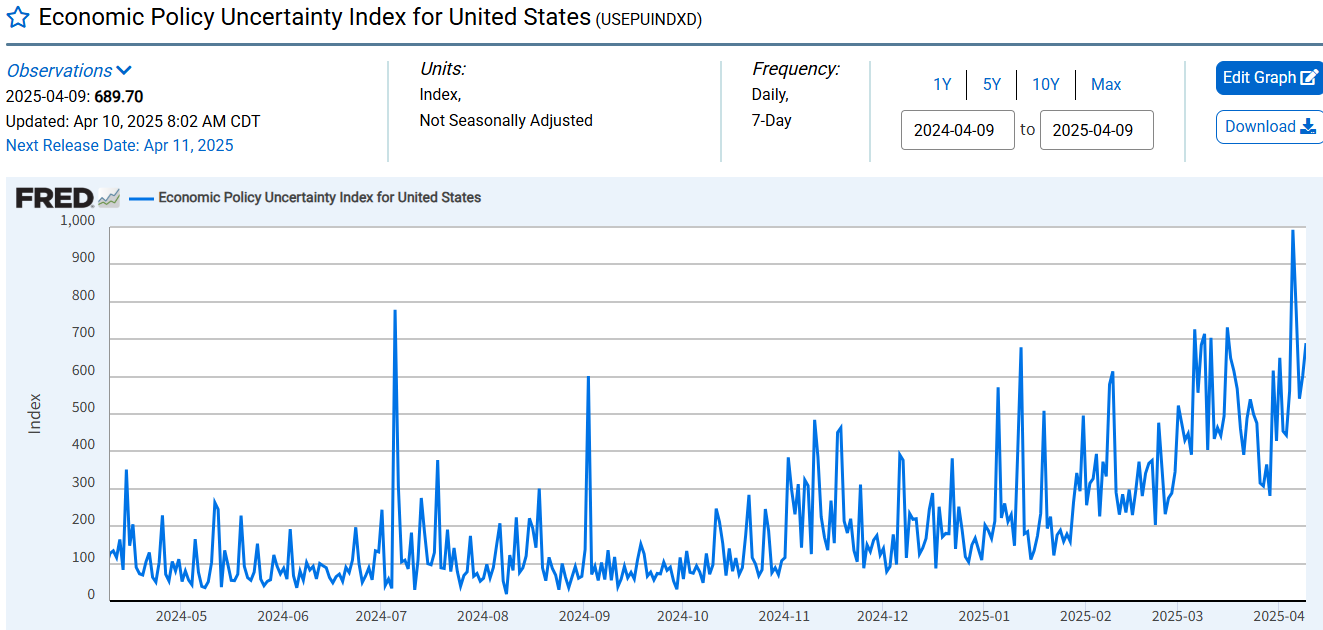Open Next Release Date Apr 11, 2025 link
This screenshot has width=1323, height=630.
pyautogui.click(x=120, y=145)
